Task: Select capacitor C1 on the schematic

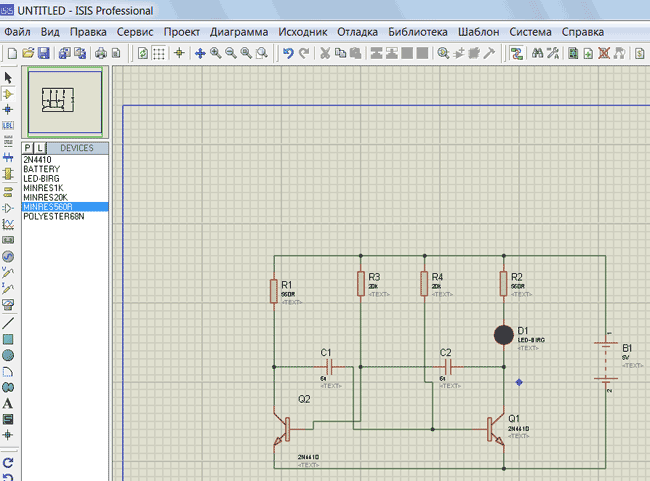Action: [329, 367]
